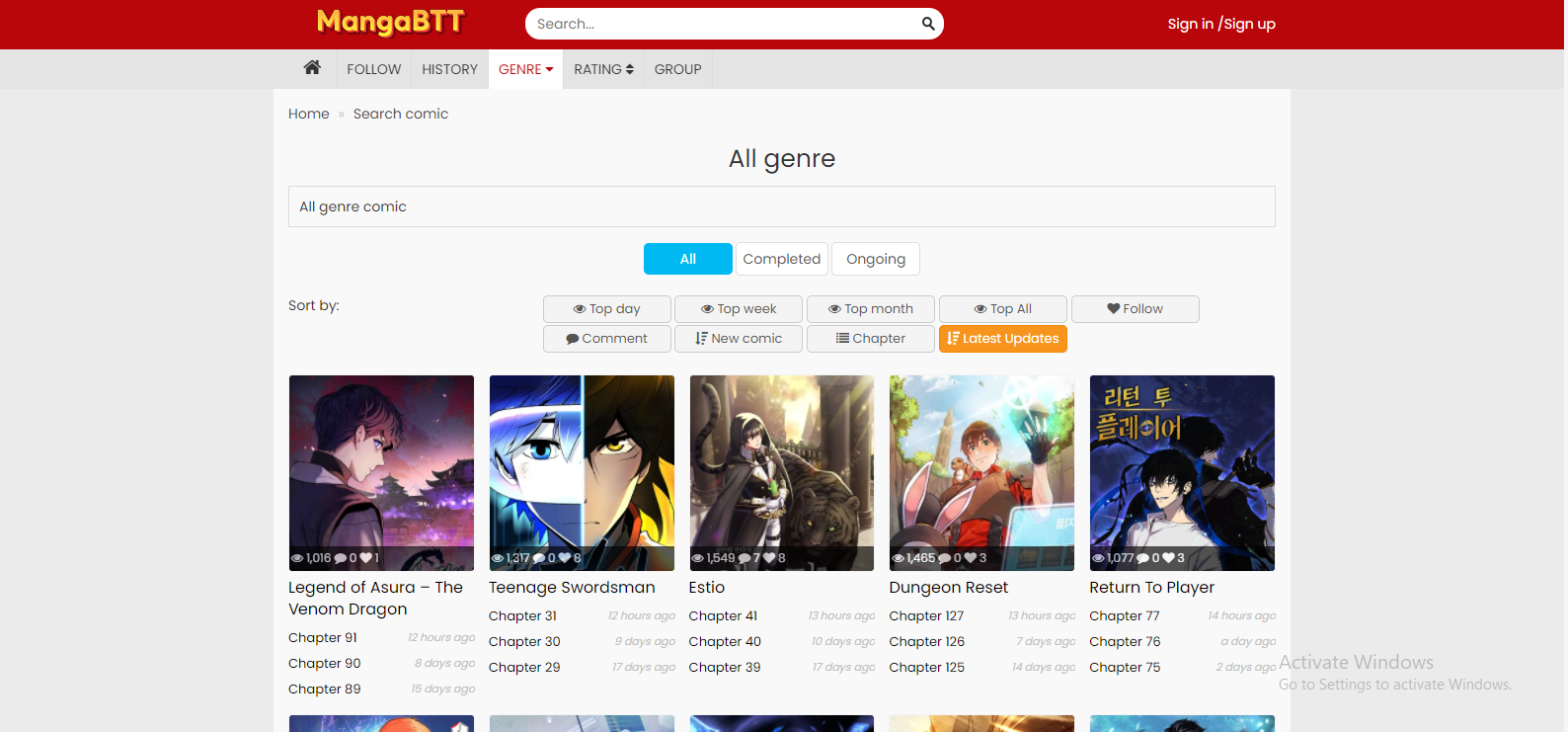
Task: Click the home icon in navigation bar
Action: pyautogui.click(x=312, y=68)
